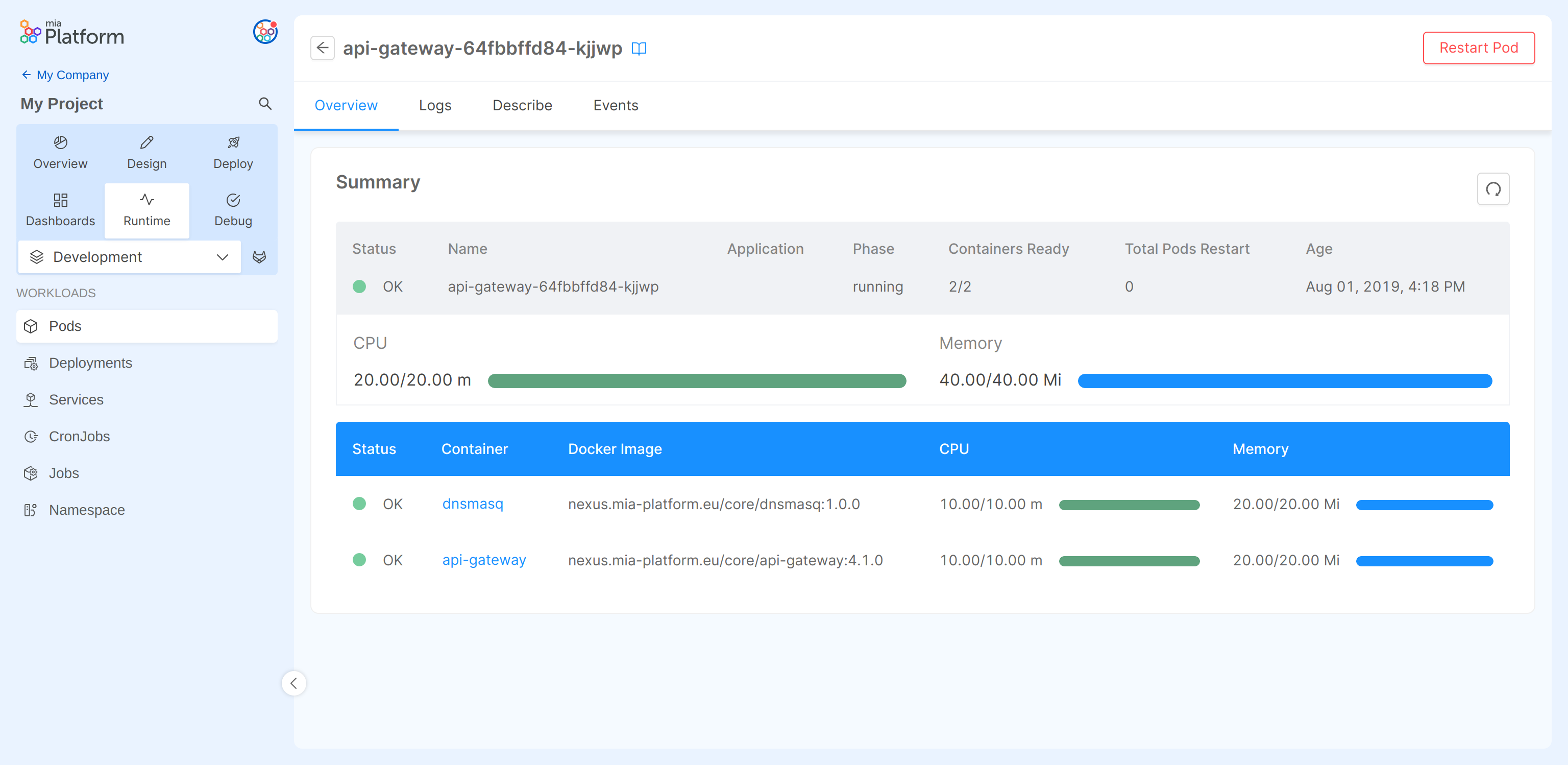Switch to the Logs tab
1568x765 pixels.
pyautogui.click(x=434, y=105)
